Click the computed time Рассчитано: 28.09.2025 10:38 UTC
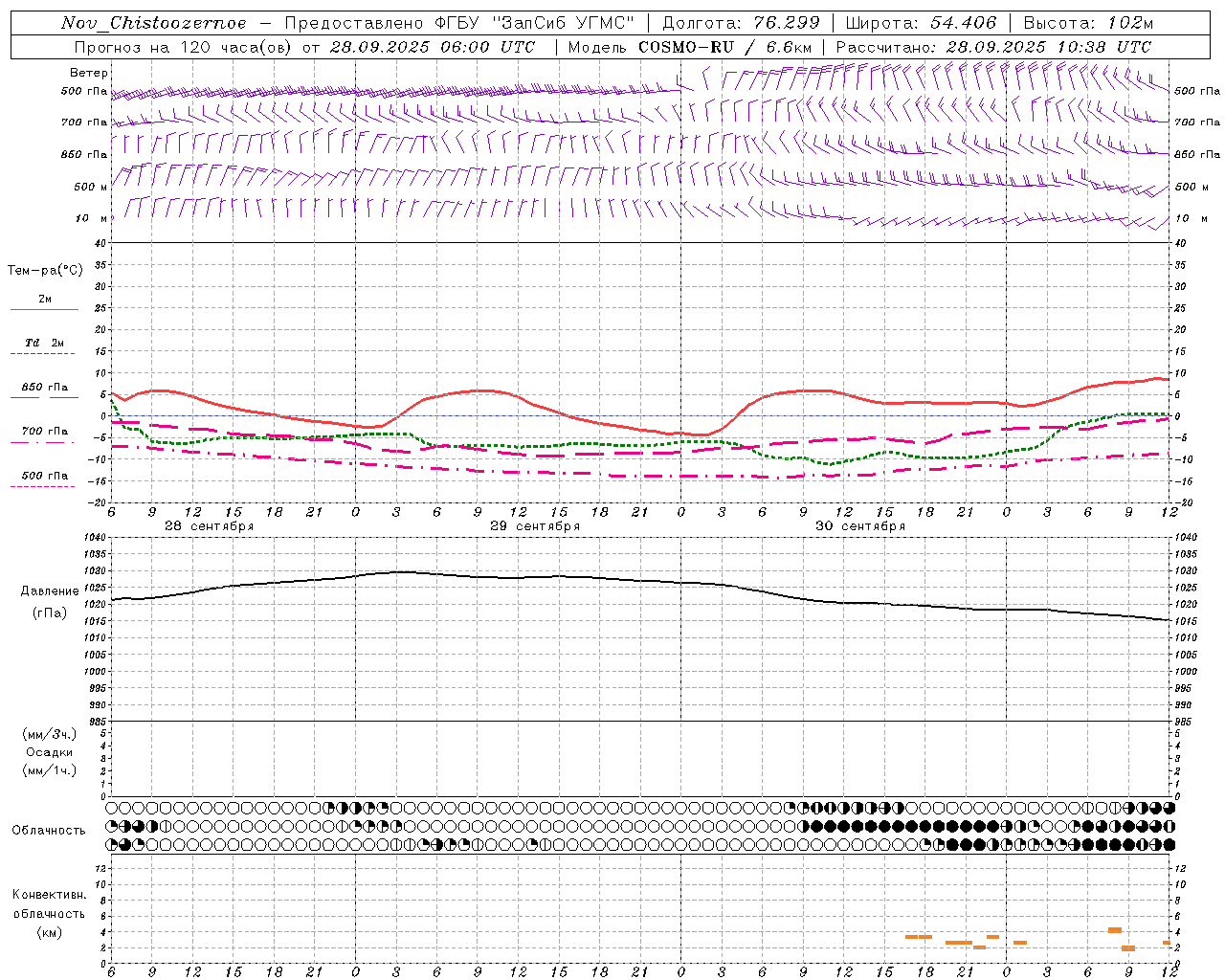 [993, 47]
